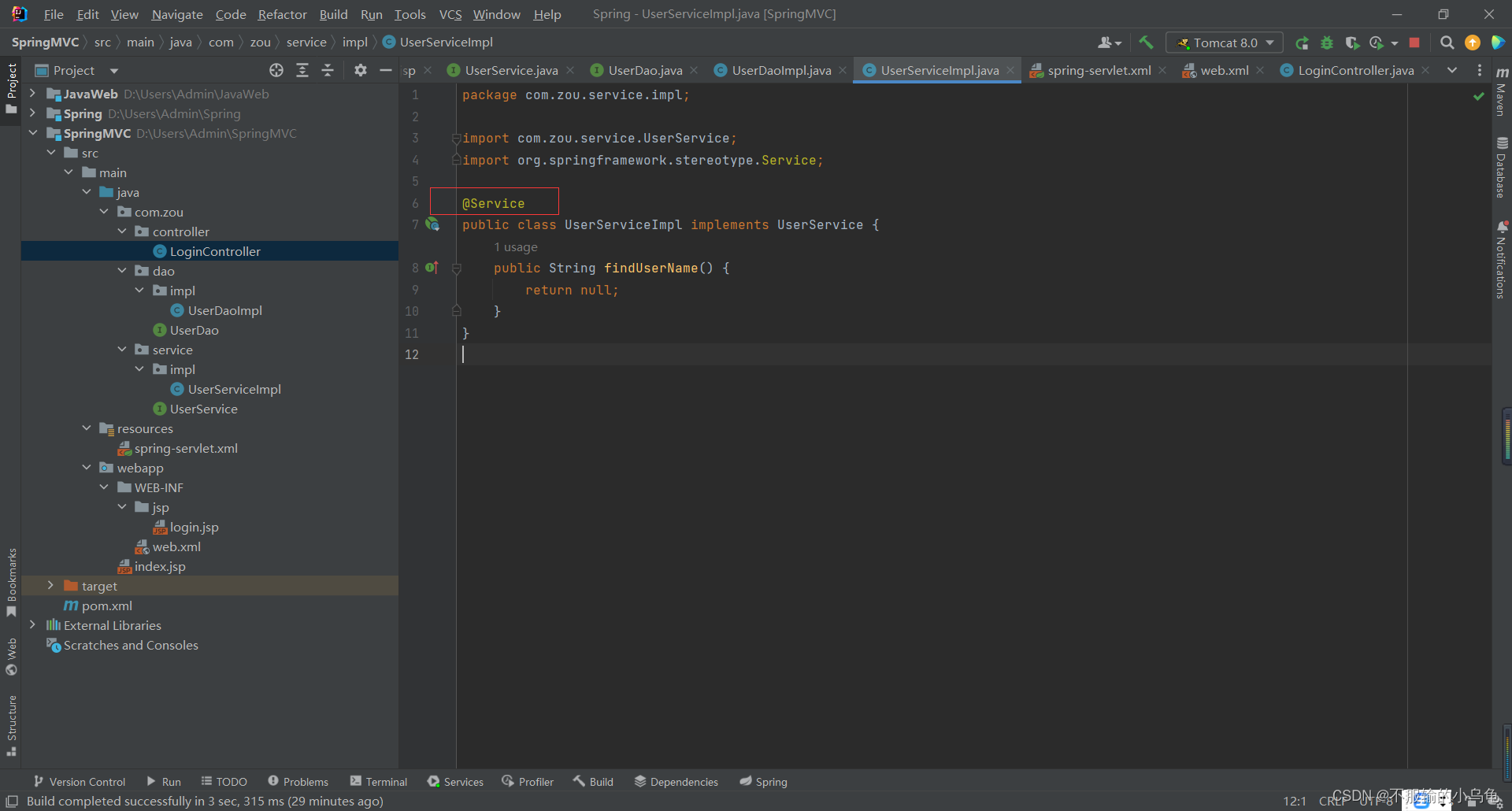Screen dimensions: 1512x811
Task: Expand the Spring project node
Action: click(x=32, y=113)
